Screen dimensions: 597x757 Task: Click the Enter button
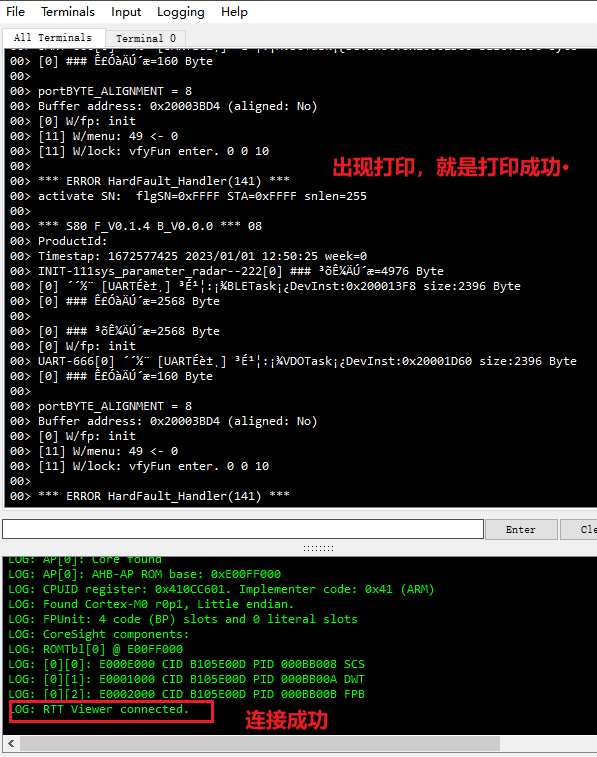521,530
